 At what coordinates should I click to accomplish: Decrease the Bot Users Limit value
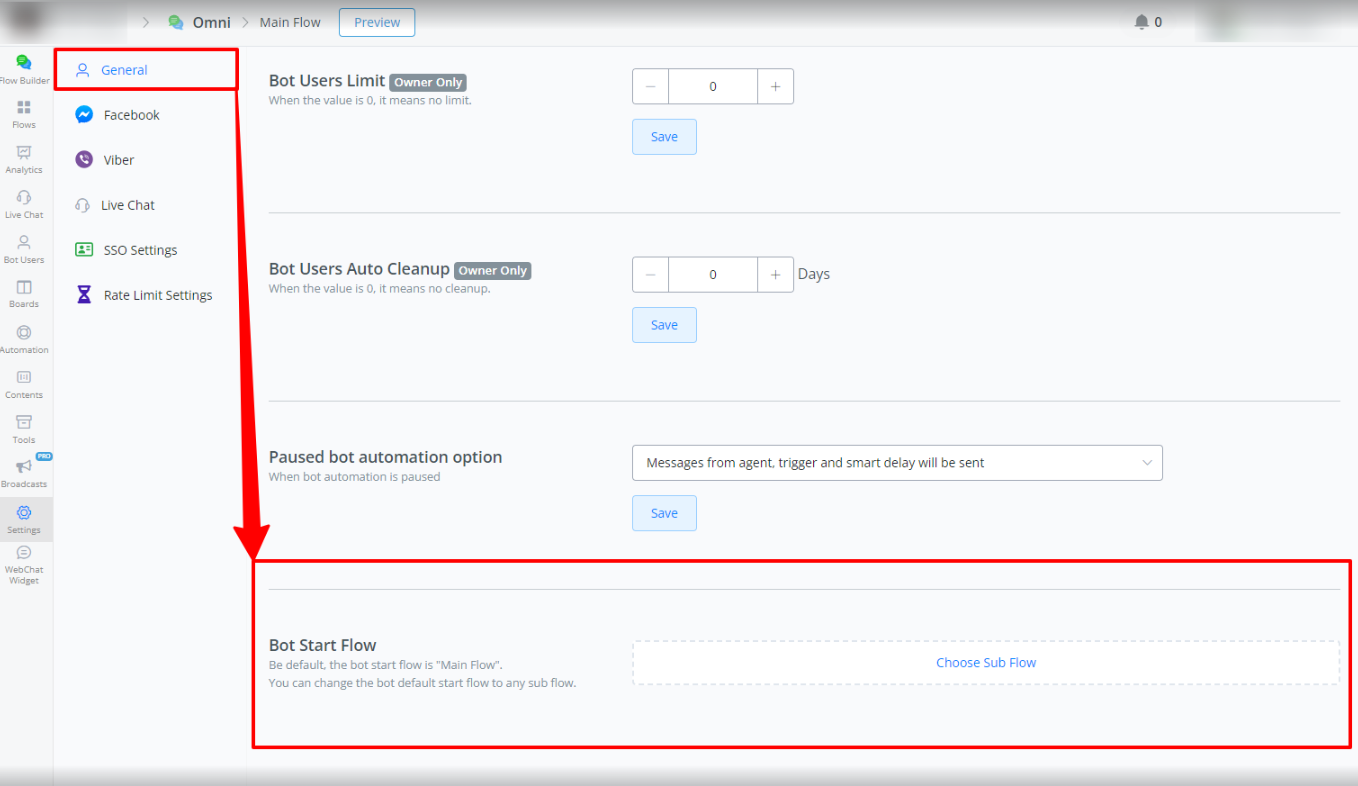click(650, 87)
